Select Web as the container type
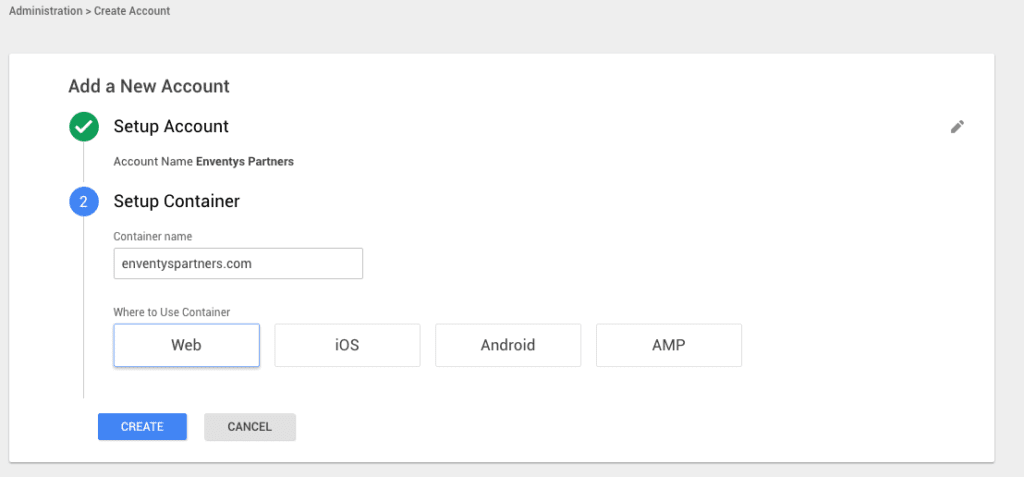 tap(186, 345)
